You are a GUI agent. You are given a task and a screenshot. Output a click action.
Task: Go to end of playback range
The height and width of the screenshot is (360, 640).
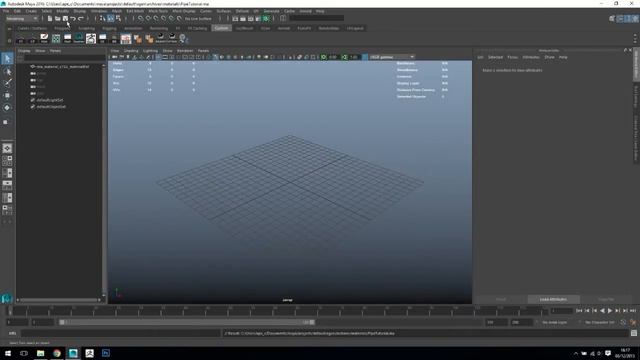(x=633, y=311)
